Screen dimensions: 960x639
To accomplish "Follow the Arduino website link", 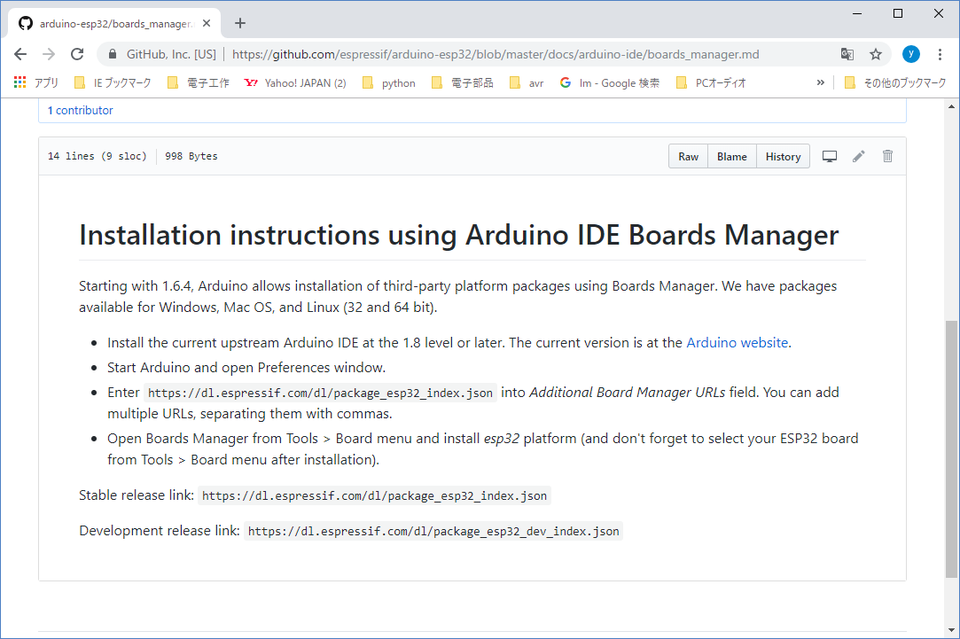I will point(737,342).
